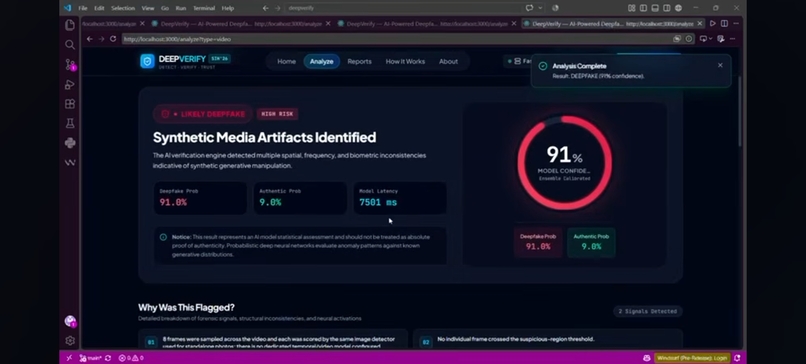Toggle bottom panel layout icon
Viewport: 806px width, 364px height.
(655, 8)
